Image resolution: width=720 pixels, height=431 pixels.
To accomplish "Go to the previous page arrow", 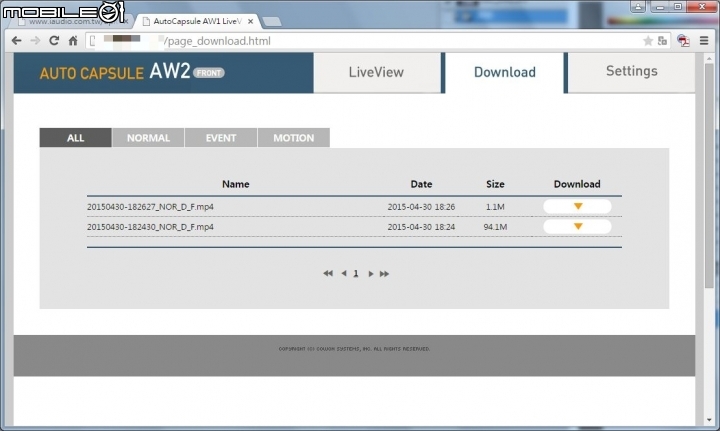I will pos(343,274).
